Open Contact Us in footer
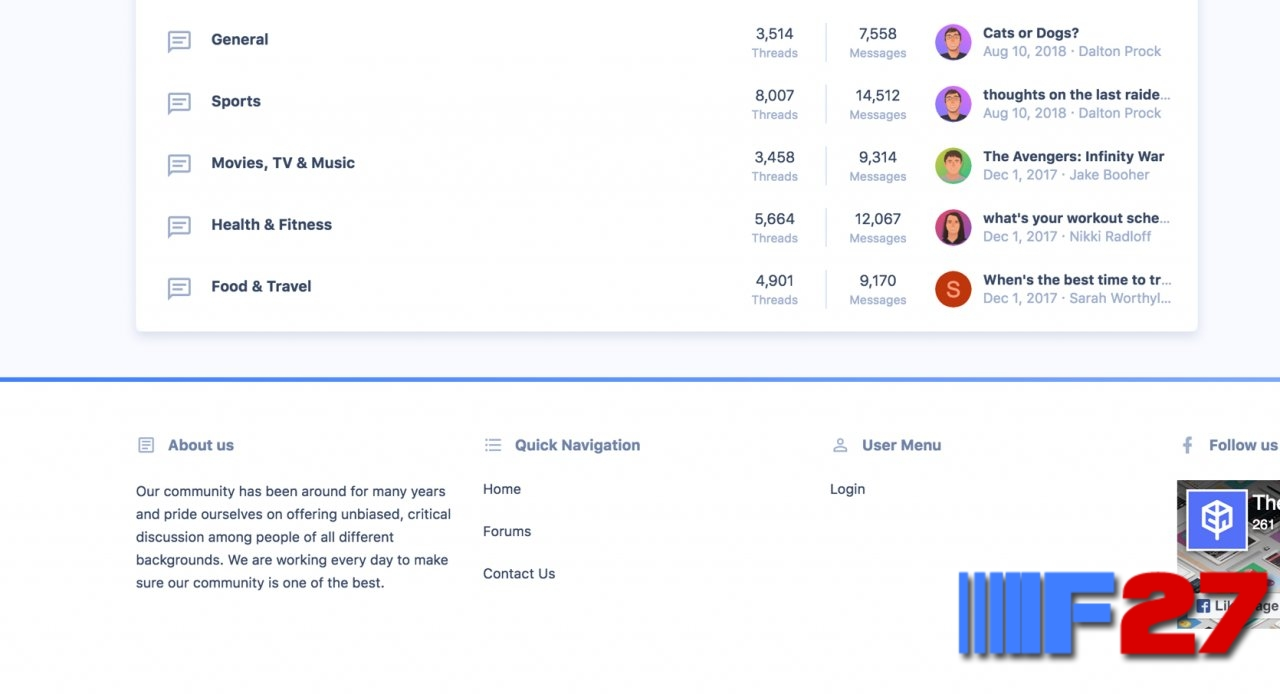Screen dimensions: 1280x694 click(519, 573)
